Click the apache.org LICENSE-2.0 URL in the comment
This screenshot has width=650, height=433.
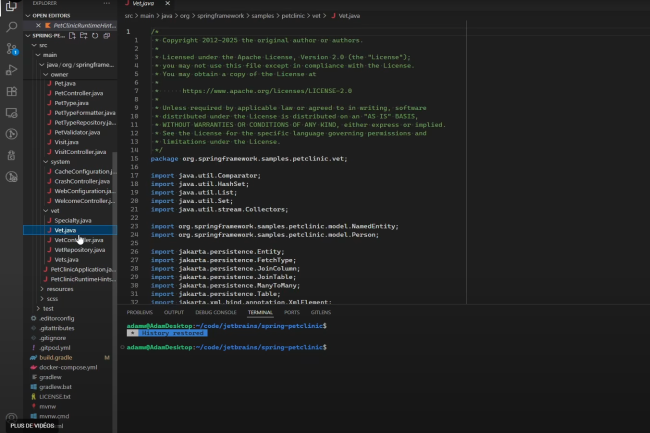[x=267, y=91]
